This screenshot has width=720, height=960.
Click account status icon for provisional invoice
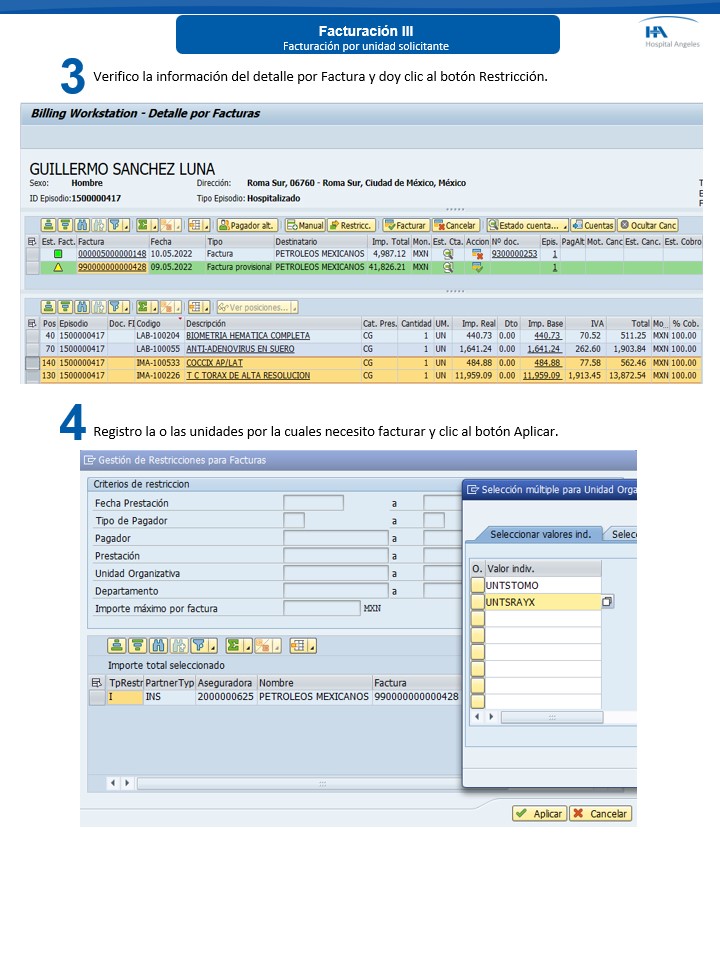(x=448, y=267)
